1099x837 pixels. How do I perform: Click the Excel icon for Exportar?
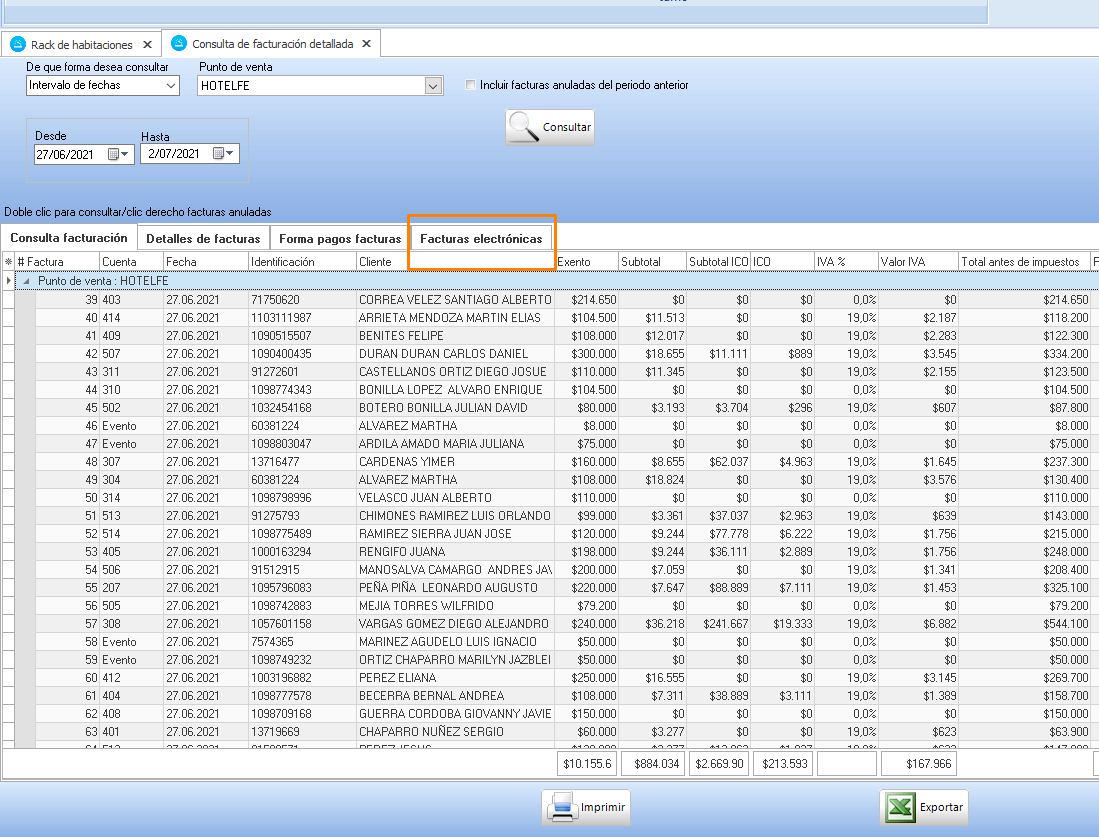point(899,807)
